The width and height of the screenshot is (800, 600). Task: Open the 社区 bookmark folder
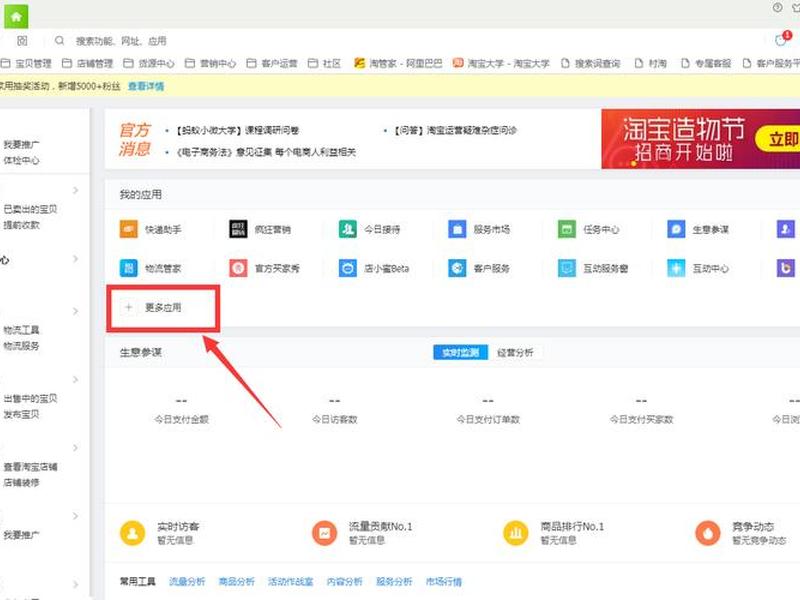click(x=324, y=63)
